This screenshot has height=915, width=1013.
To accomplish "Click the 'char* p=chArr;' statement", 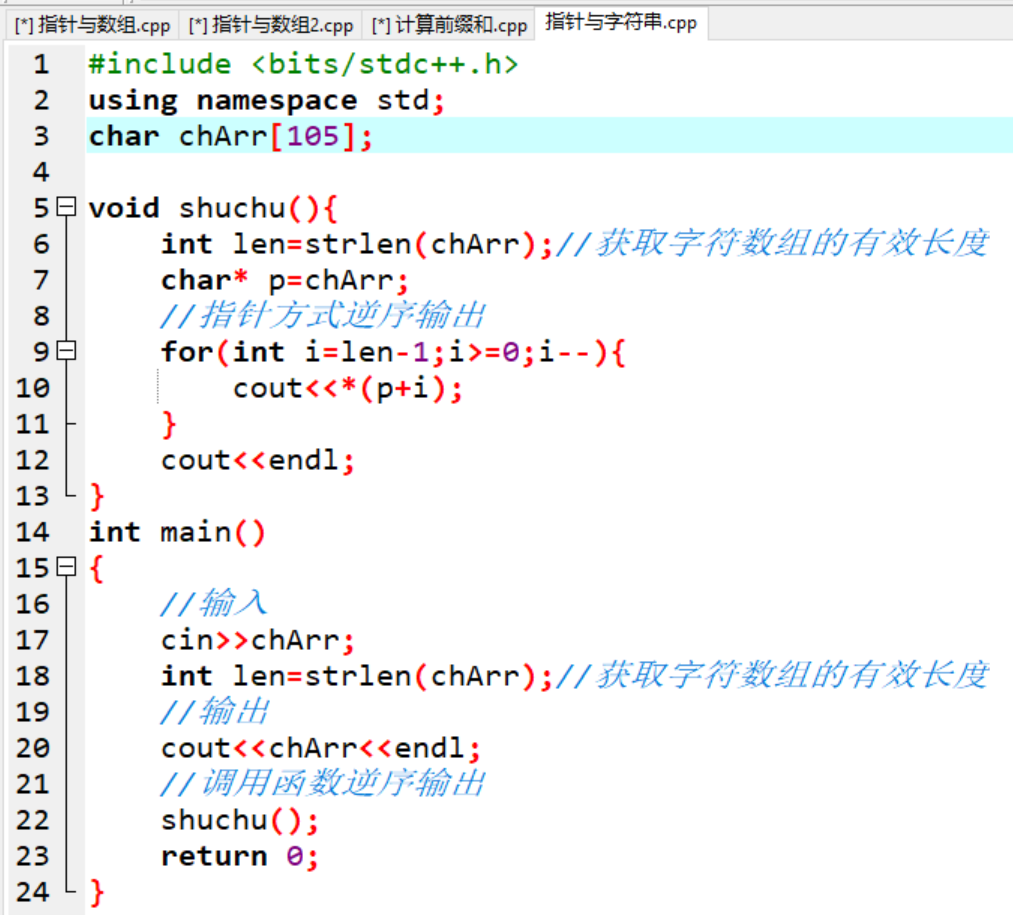I will (285, 280).
